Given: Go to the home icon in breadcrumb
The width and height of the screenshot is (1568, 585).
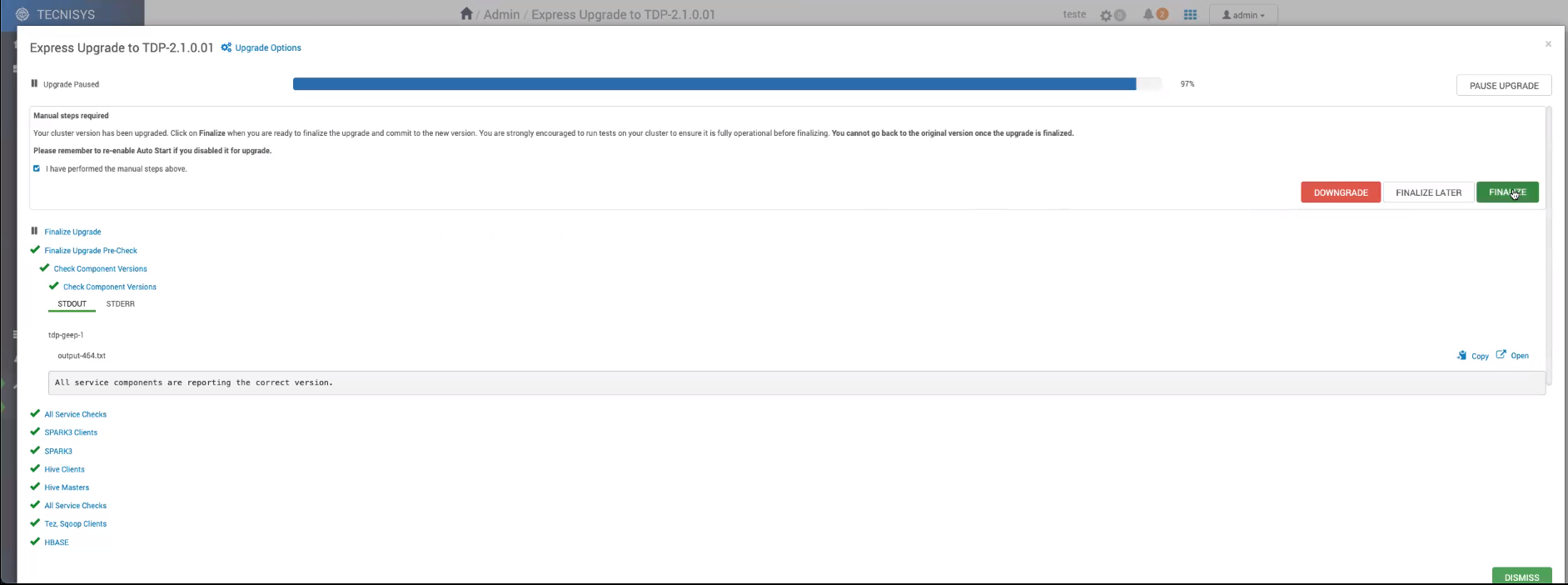Looking at the screenshot, I should coord(466,14).
